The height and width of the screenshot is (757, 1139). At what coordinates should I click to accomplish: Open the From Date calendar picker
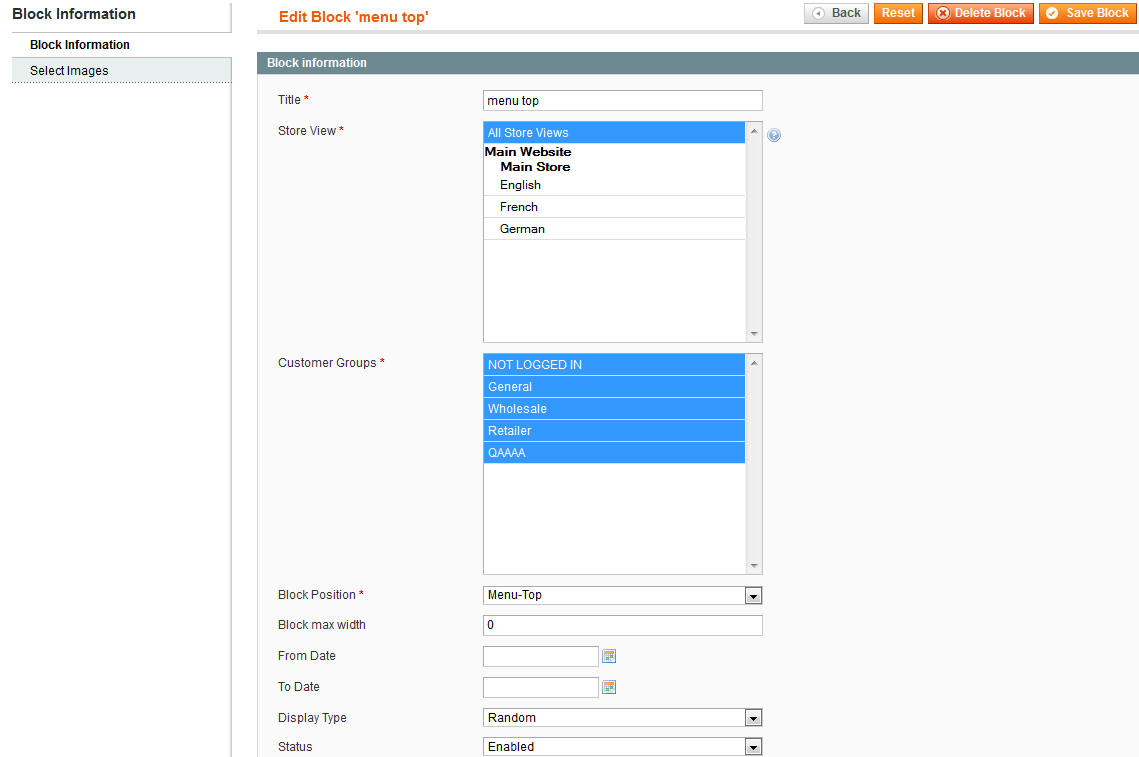(x=609, y=657)
